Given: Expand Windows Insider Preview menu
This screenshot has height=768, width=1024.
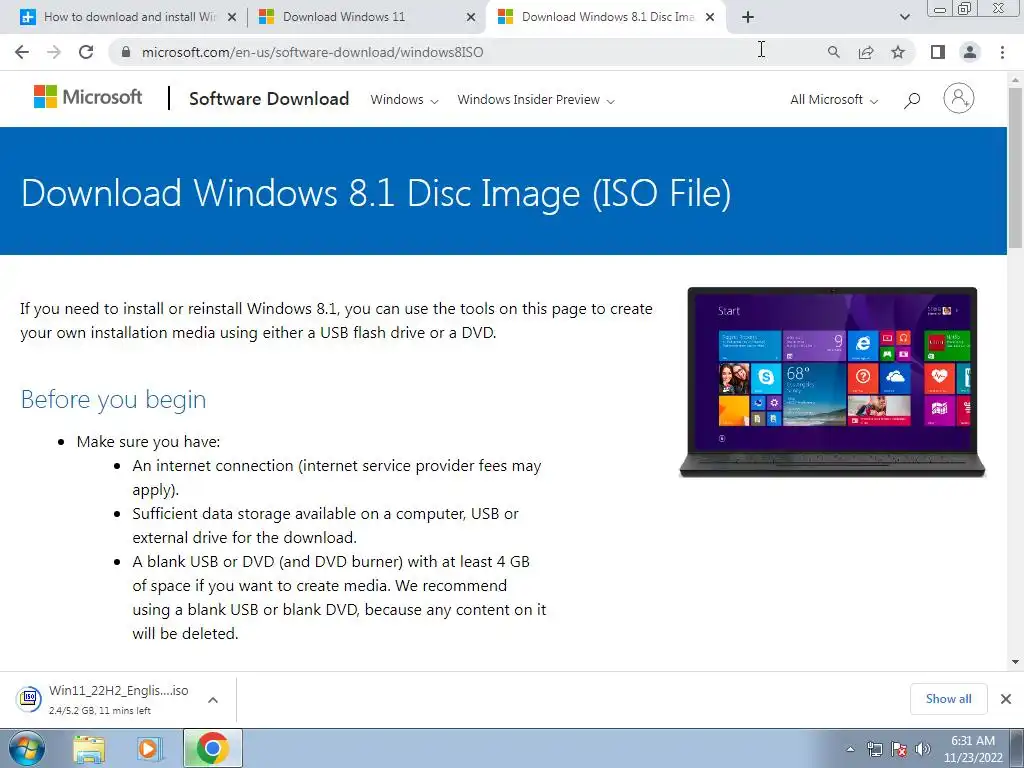Looking at the screenshot, I should point(536,100).
